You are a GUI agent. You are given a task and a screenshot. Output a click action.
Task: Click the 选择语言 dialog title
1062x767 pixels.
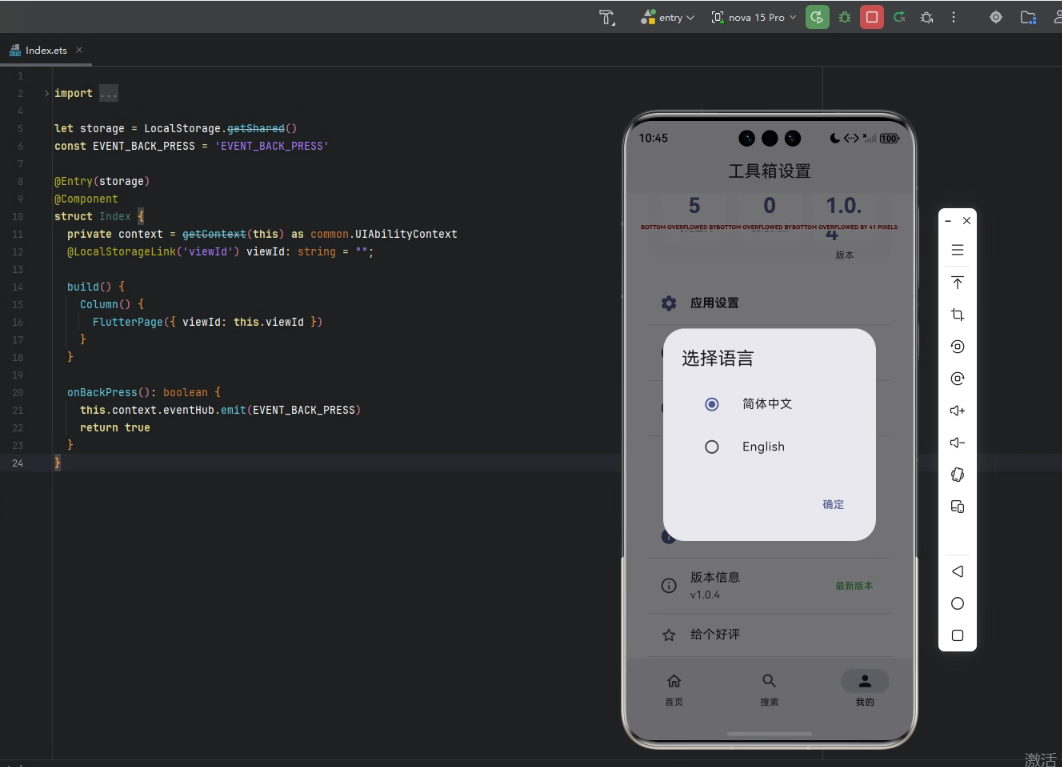(717, 358)
